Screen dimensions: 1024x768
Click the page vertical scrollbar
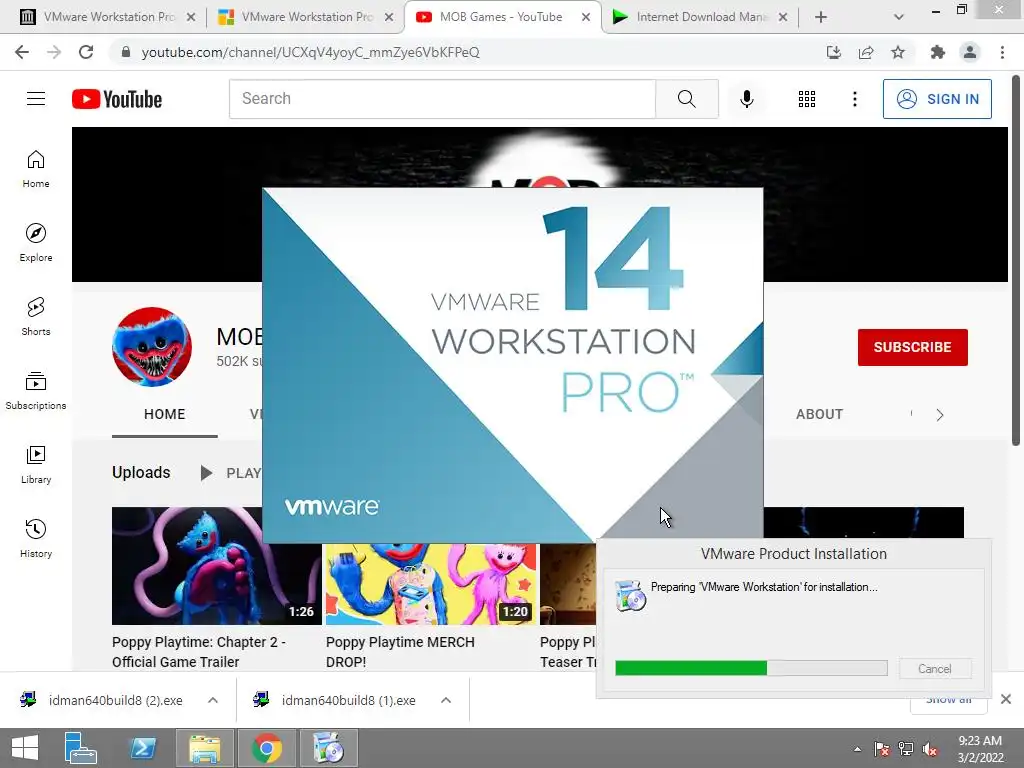(x=1016, y=261)
